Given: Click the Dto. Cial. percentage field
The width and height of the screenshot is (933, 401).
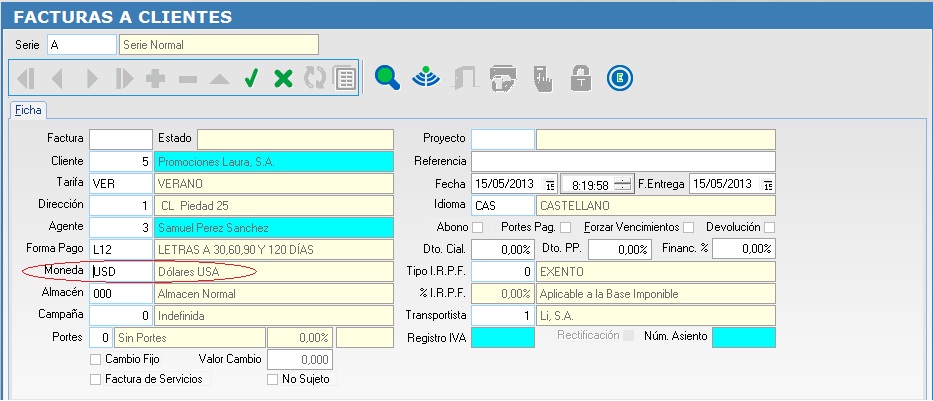Looking at the screenshot, I should click(x=503, y=249).
